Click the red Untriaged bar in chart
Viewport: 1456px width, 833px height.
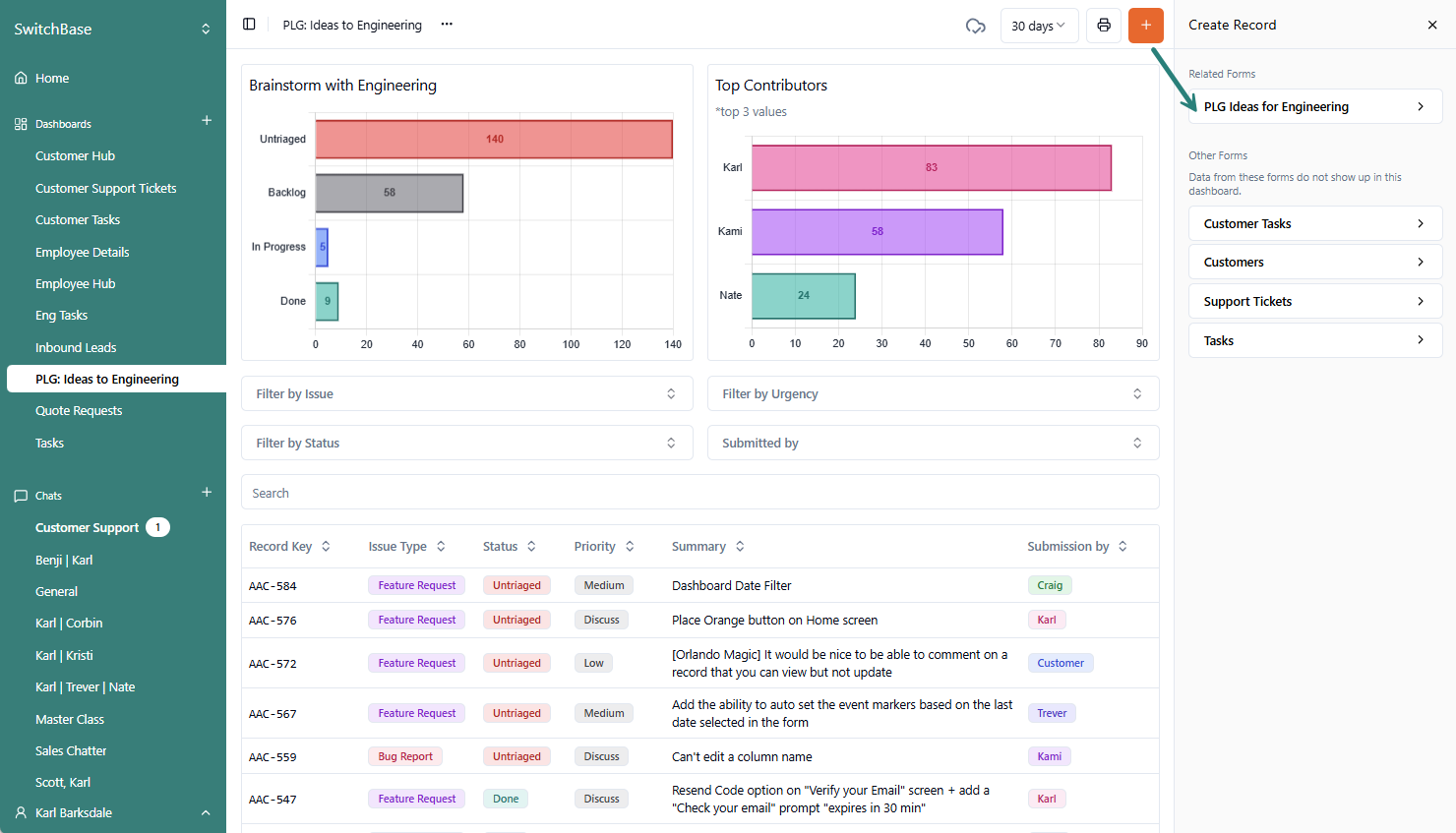(x=493, y=140)
